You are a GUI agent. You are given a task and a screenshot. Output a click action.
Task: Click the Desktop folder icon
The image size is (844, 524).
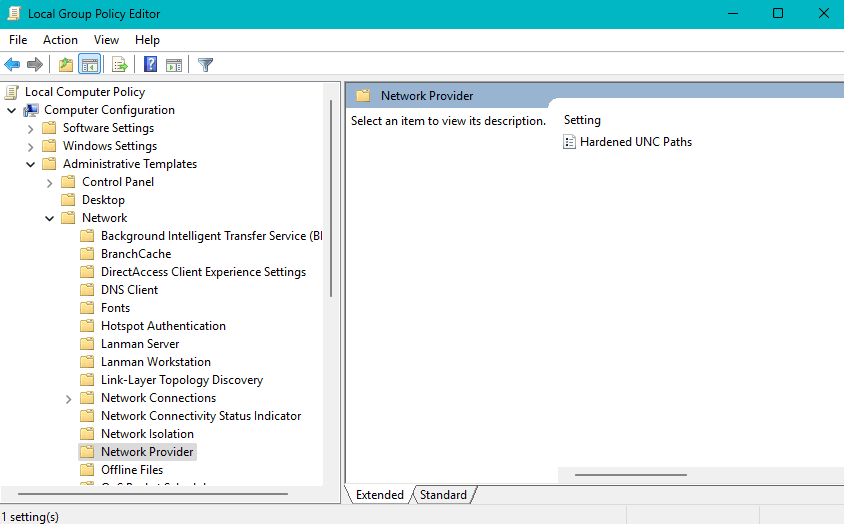tap(68, 200)
